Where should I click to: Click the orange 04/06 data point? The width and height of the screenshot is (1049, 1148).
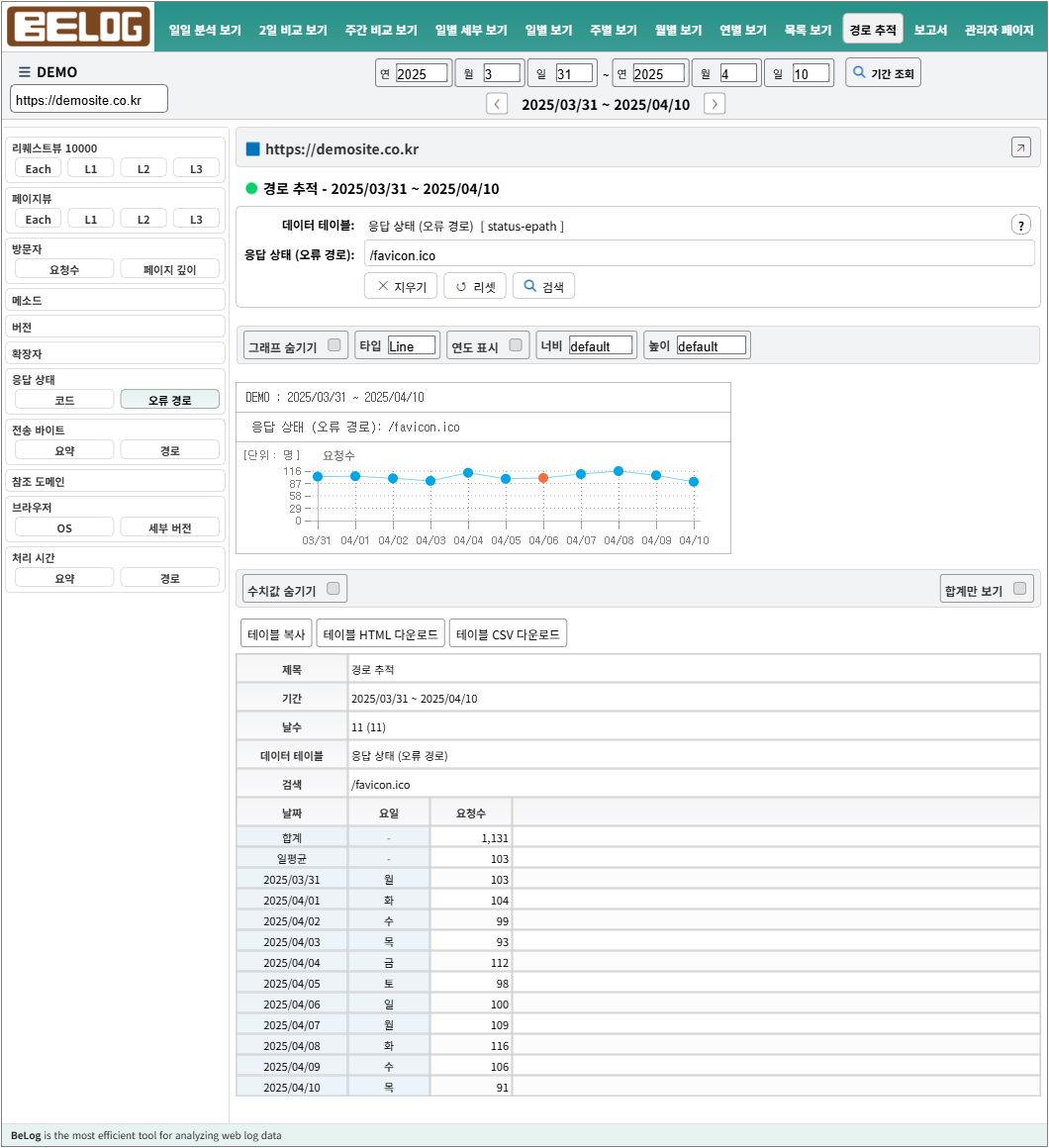point(543,477)
